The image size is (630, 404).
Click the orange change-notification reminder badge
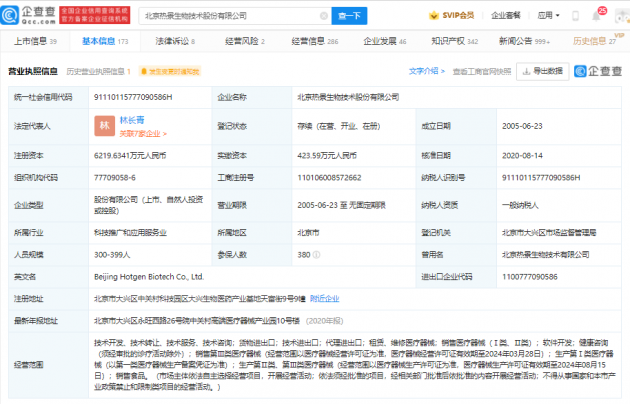click(170, 71)
